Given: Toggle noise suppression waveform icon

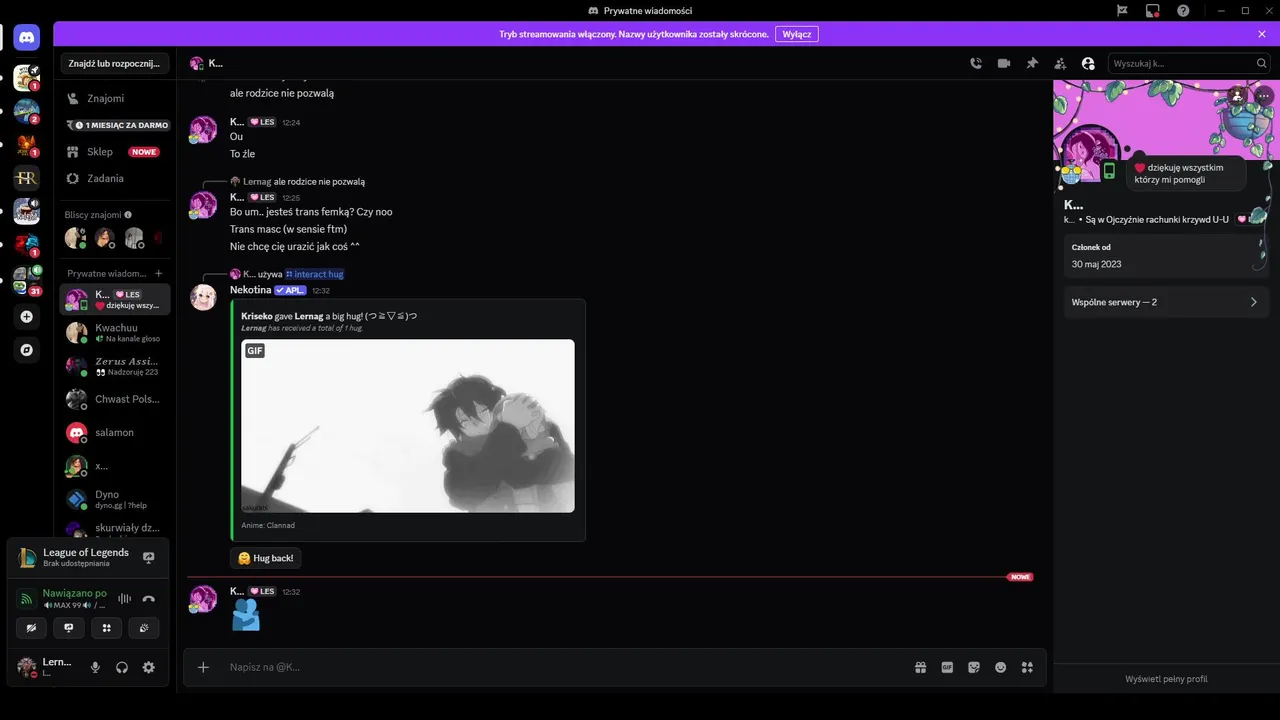Looking at the screenshot, I should click(x=124, y=599).
